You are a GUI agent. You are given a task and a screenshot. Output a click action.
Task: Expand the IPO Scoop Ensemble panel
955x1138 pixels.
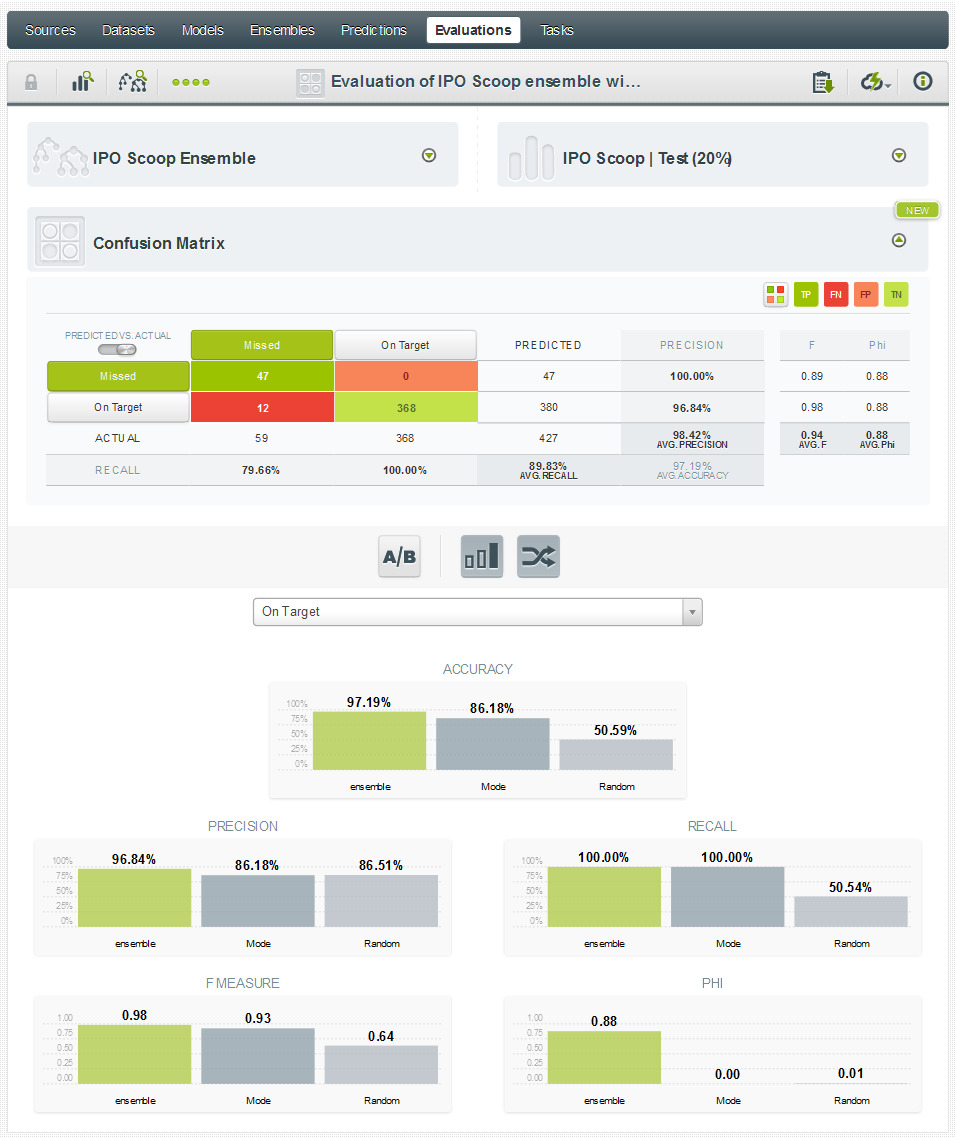(429, 155)
